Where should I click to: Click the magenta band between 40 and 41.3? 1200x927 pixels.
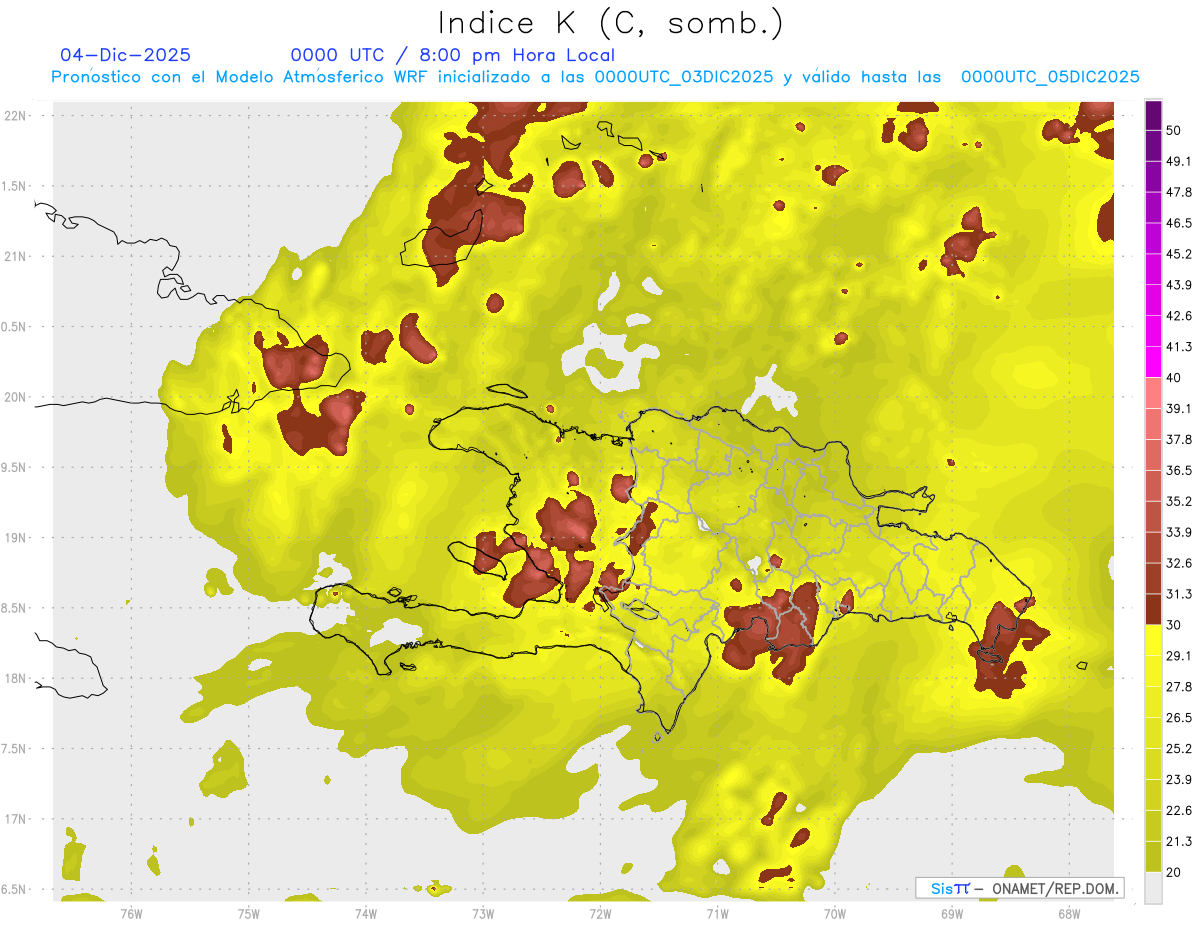pos(1153,363)
